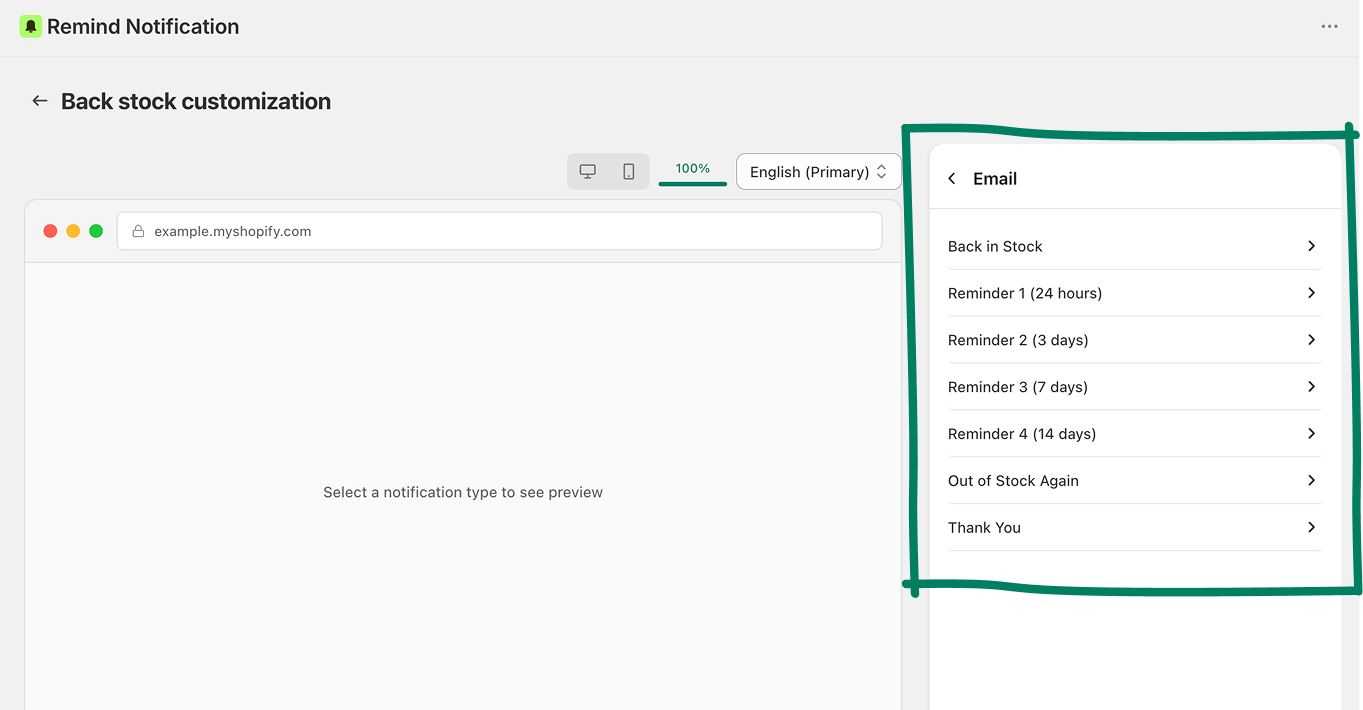This screenshot has width=1363, height=710.
Task: Click the red browser window dot
Action: (50, 231)
